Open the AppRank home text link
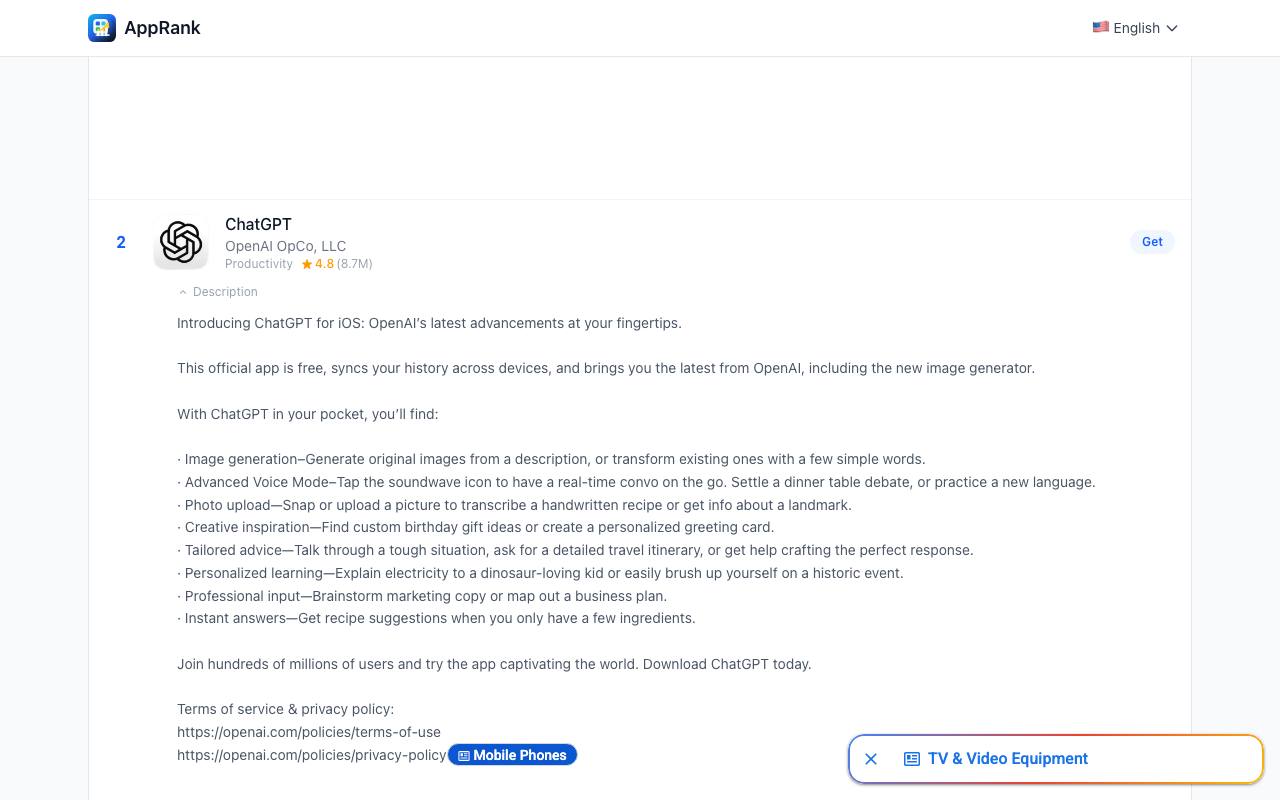1280x800 pixels. [162, 28]
